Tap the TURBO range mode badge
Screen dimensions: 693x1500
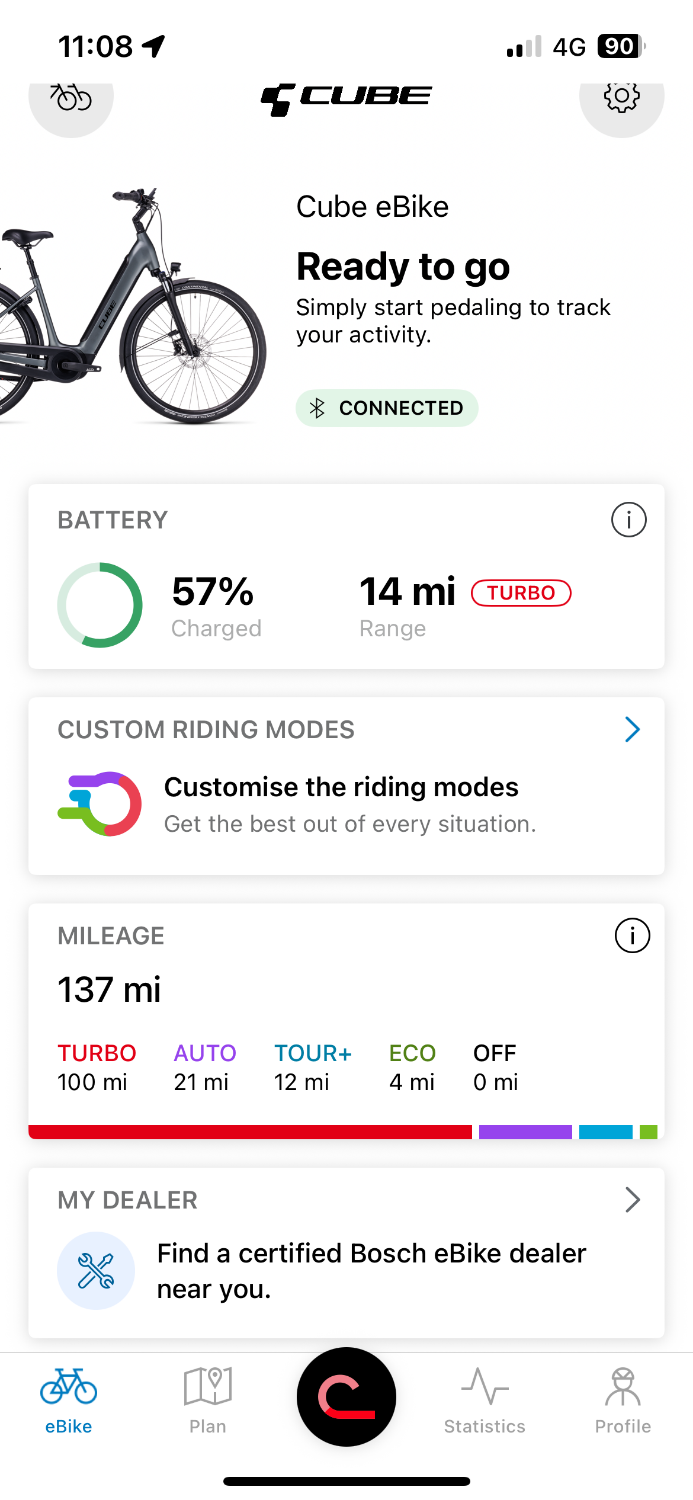(x=521, y=593)
